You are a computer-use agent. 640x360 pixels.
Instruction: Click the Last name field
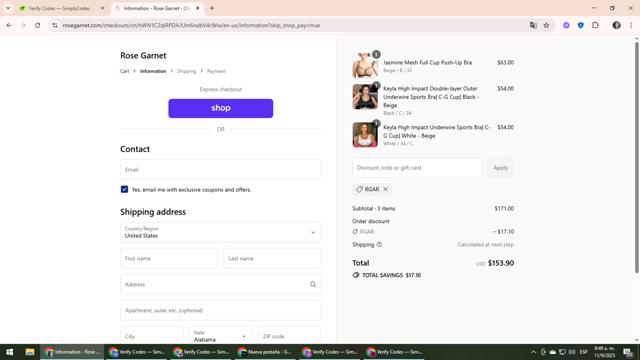coord(272,258)
